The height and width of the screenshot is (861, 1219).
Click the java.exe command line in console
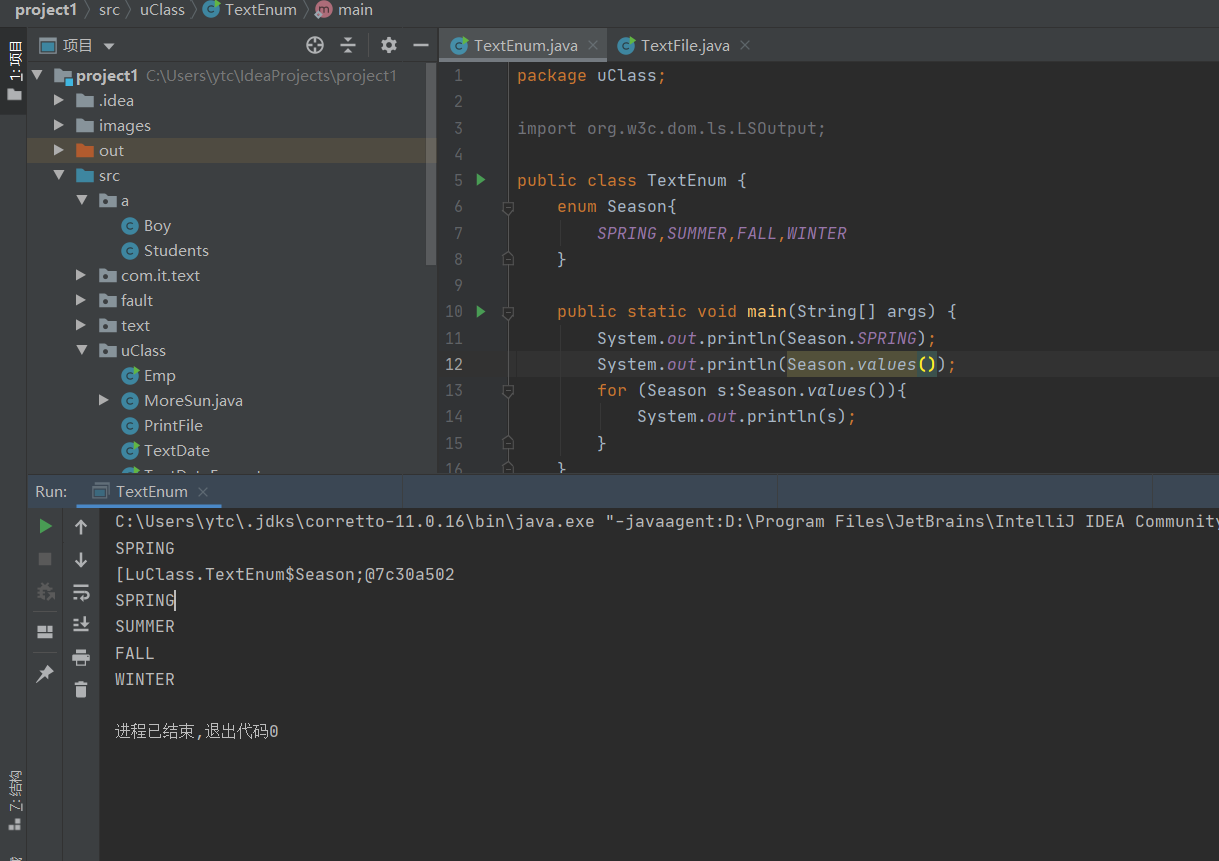coord(666,521)
